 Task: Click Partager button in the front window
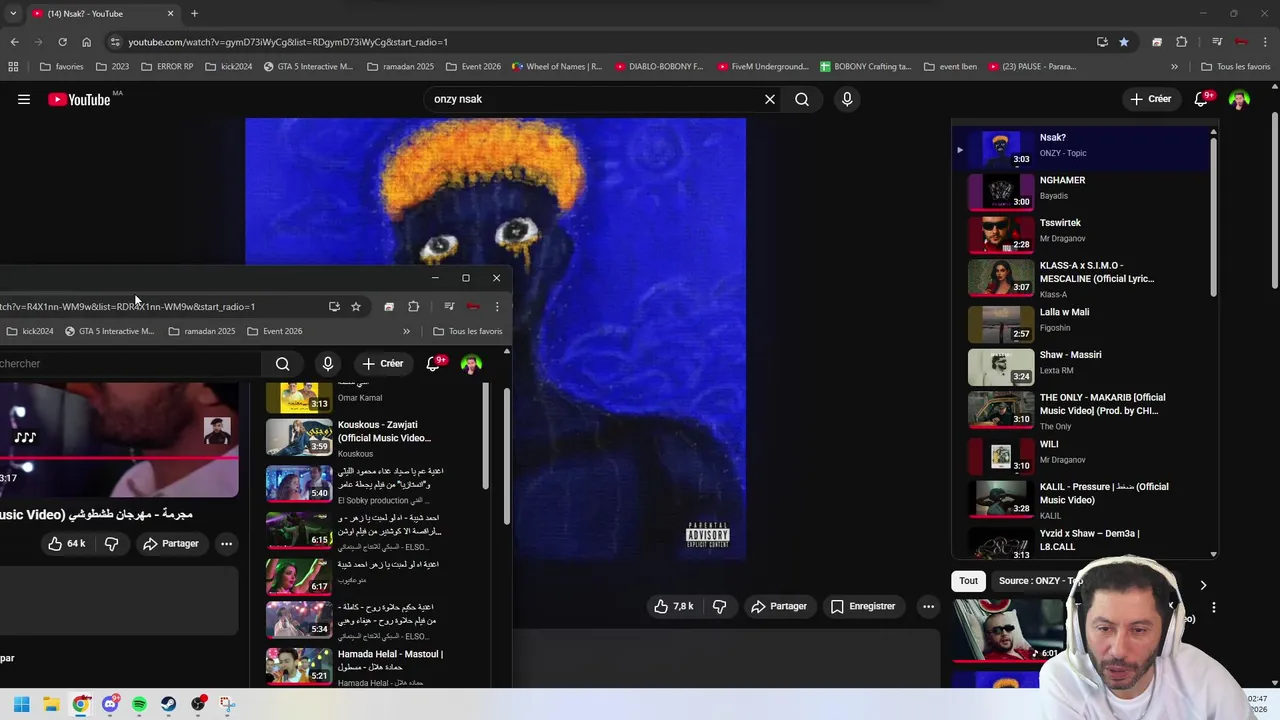pyautogui.click(x=170, y=544)
